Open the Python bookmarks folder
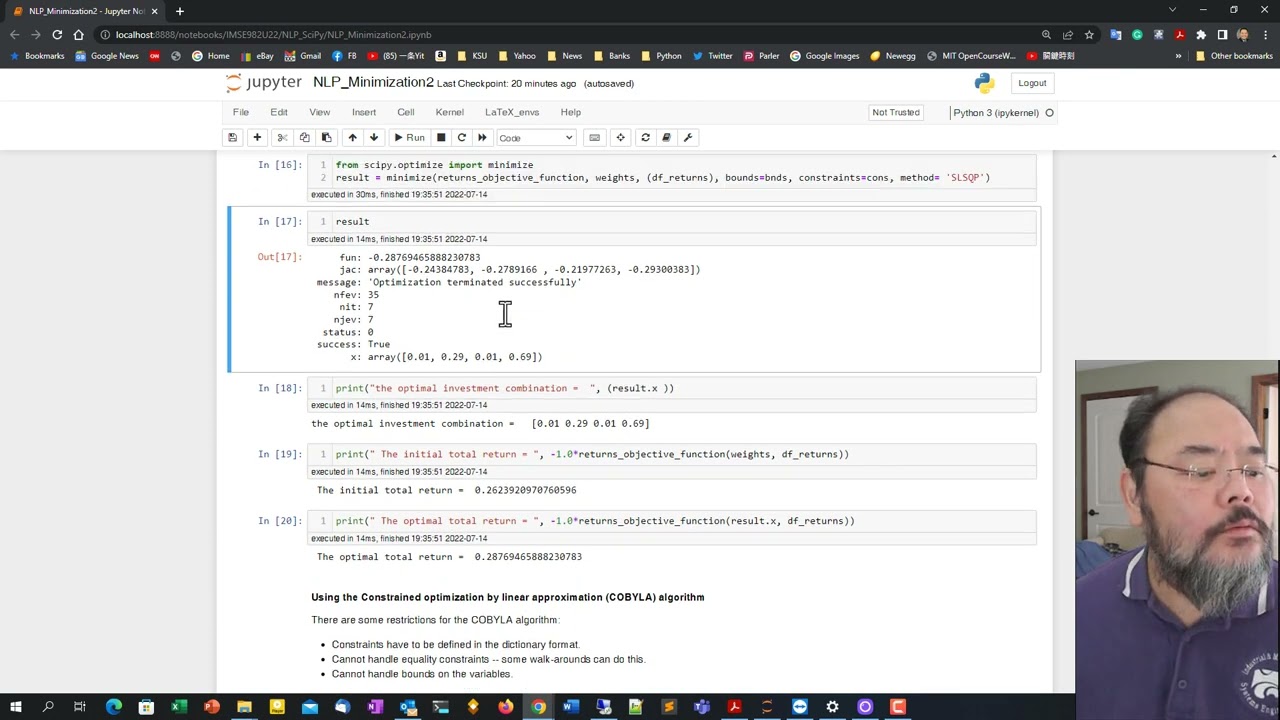The height and width of the screenshot is (720, 1280). tap(663, 56)
